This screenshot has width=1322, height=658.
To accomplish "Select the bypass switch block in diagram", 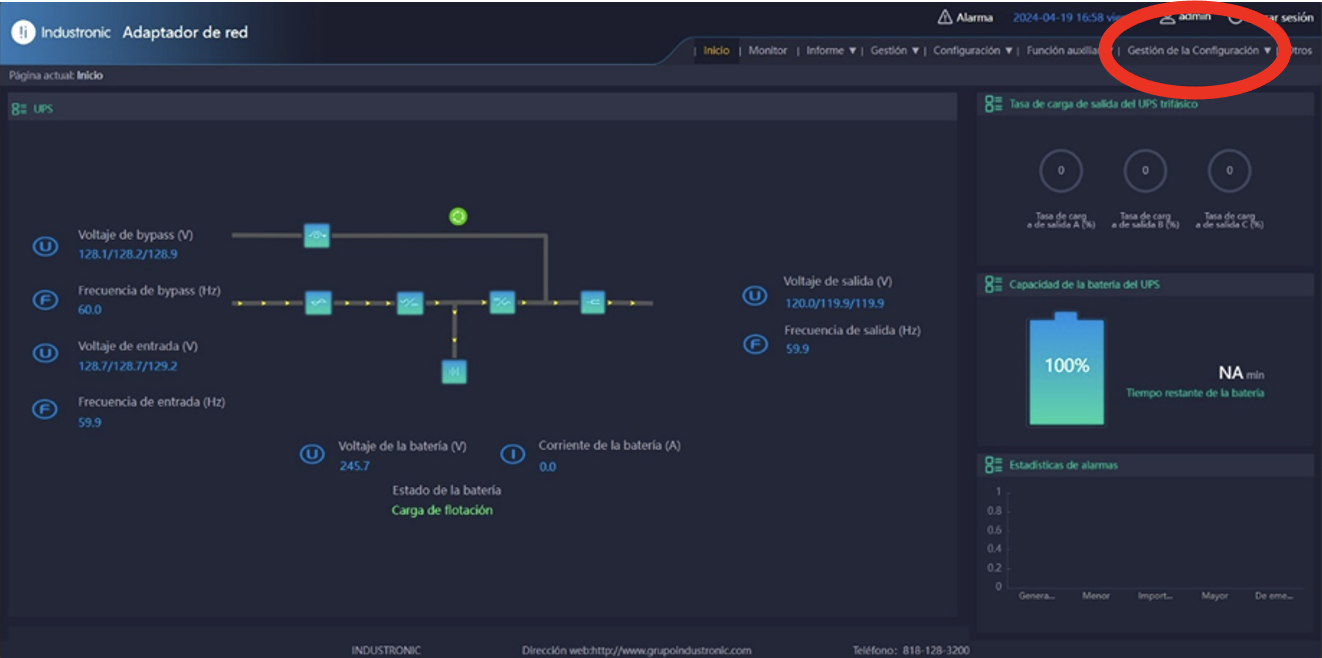I will pos(317,236).
